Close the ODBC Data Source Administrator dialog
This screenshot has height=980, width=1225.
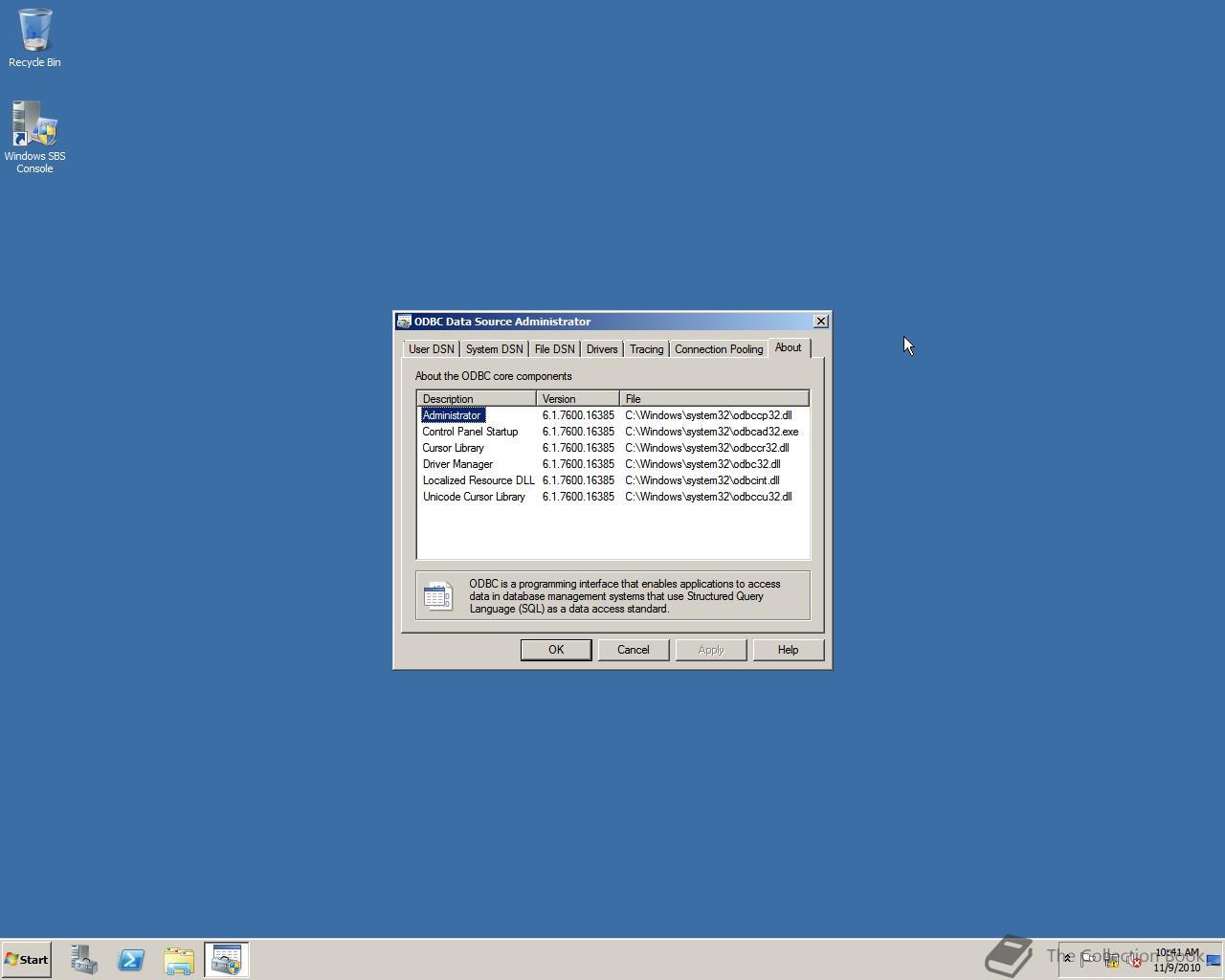(x=820, y=322)
